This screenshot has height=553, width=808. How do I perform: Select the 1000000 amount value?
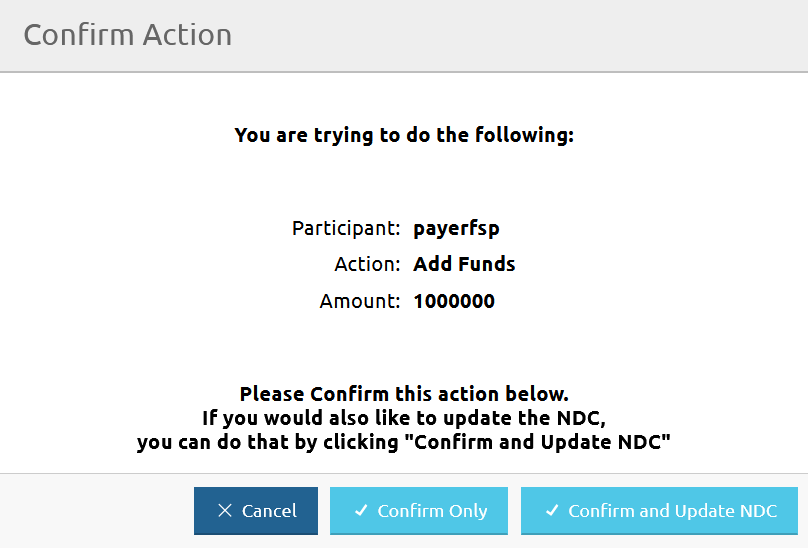tap(454, 301)
